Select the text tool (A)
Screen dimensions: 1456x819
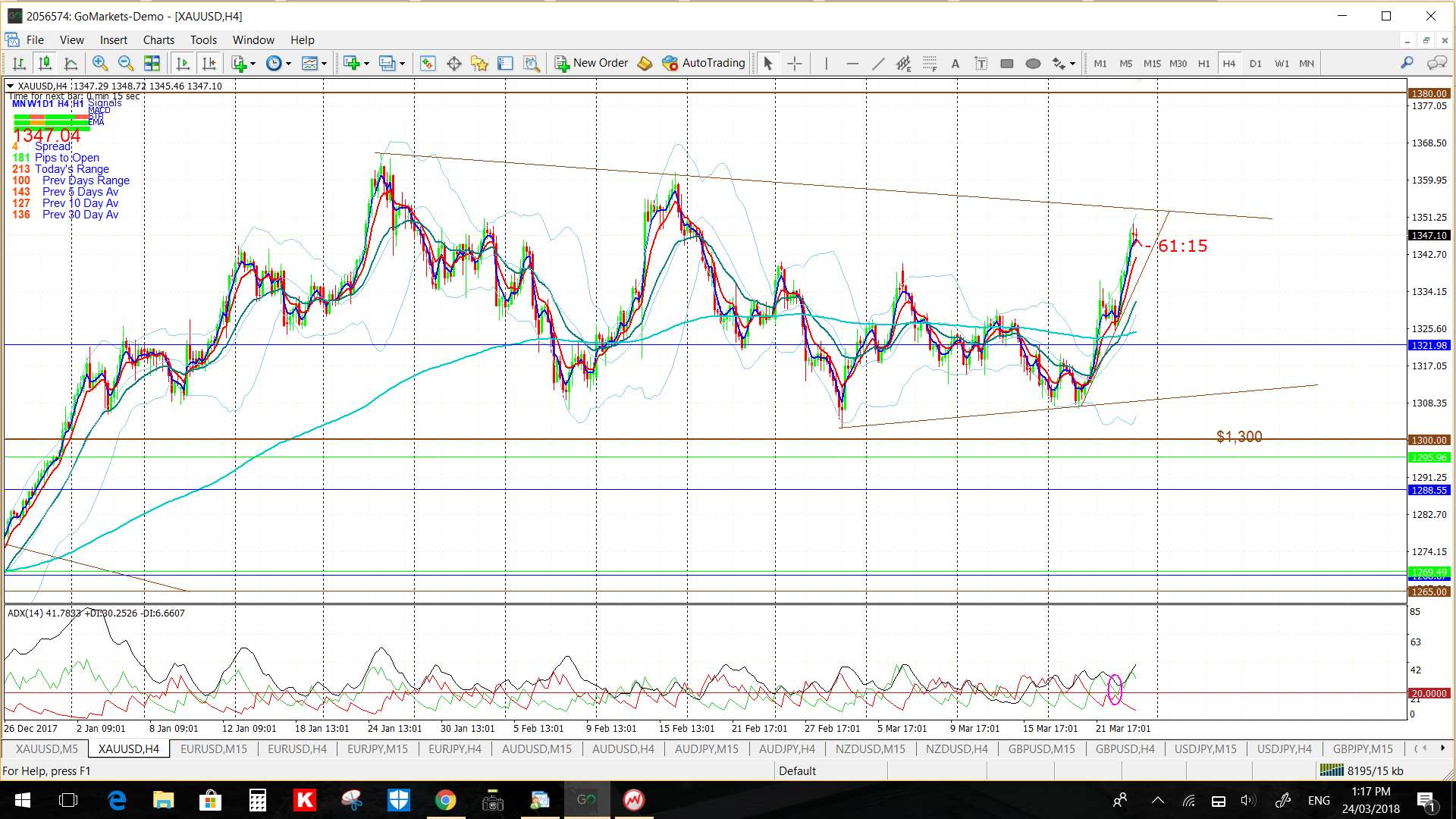[x=955, y=64]
